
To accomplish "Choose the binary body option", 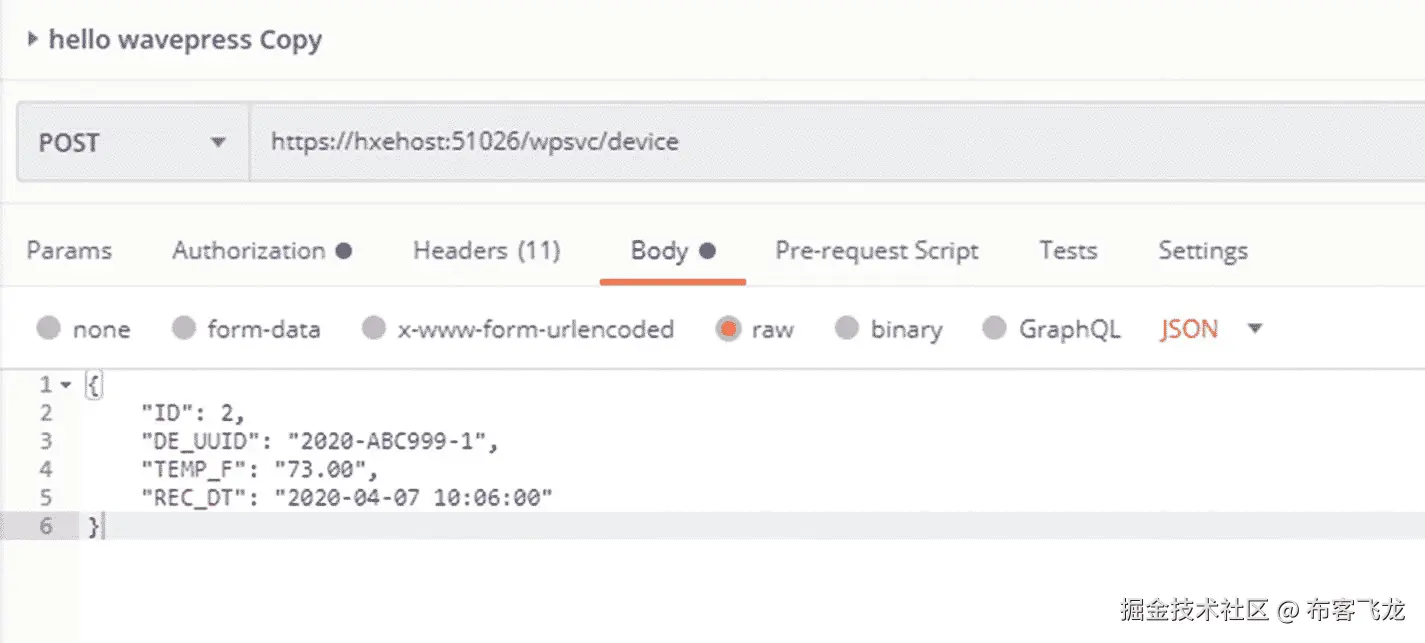I will pos(847,329).
